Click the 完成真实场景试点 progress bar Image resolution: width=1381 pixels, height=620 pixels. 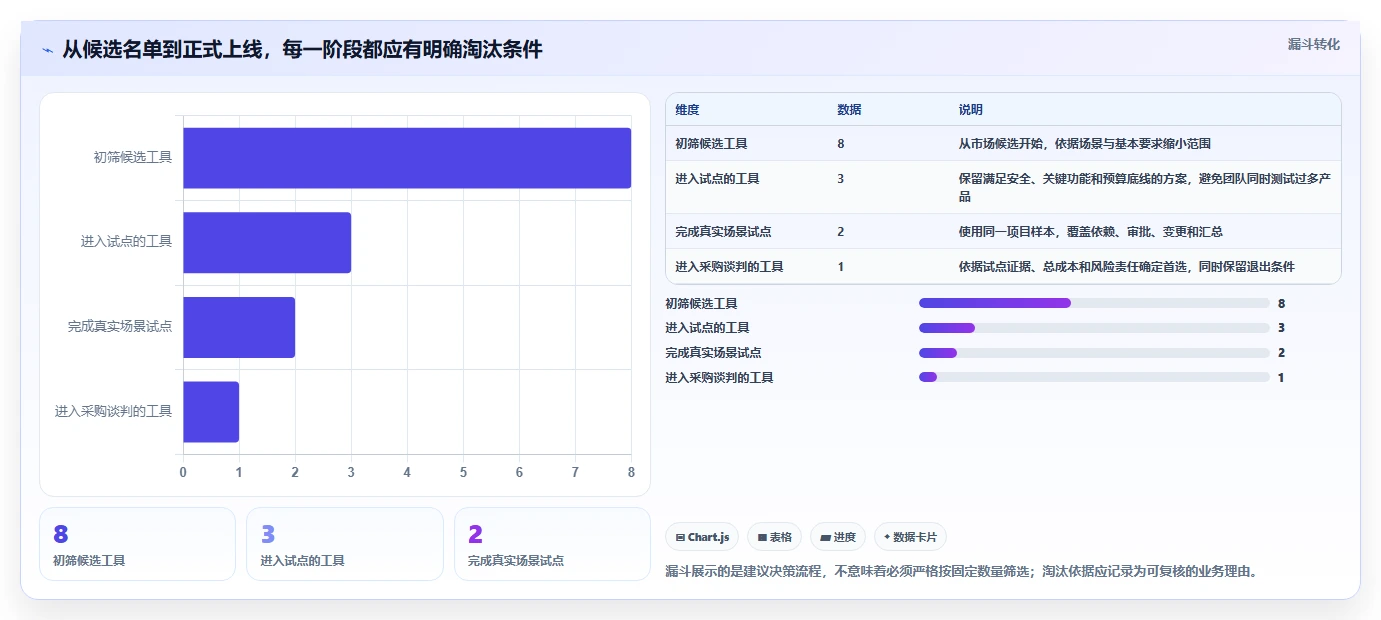tap(1094, 353)
